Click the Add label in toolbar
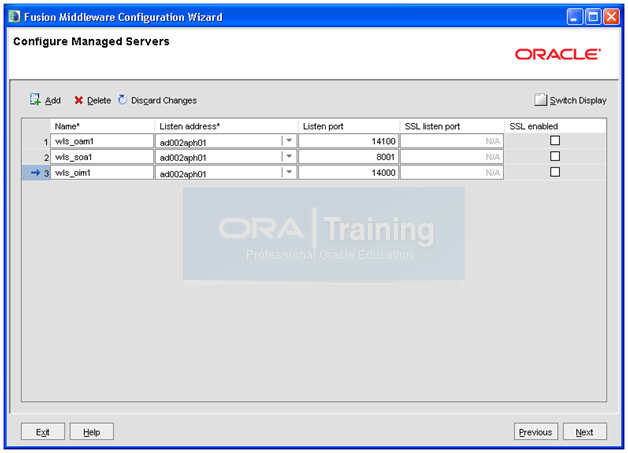Screen dimensions: 628x453 (x=53, y=101)
